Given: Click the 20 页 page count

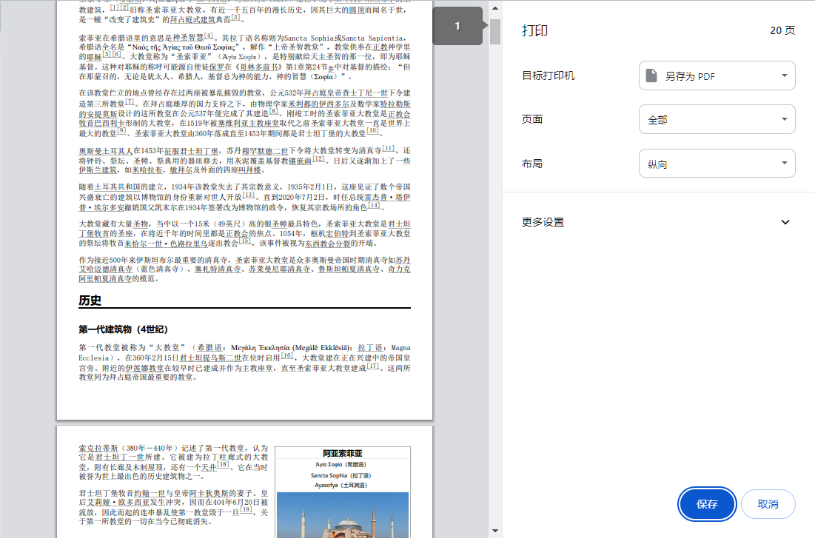Looking at the screenshot, I should pyautogui.click(x=782, y=31).
